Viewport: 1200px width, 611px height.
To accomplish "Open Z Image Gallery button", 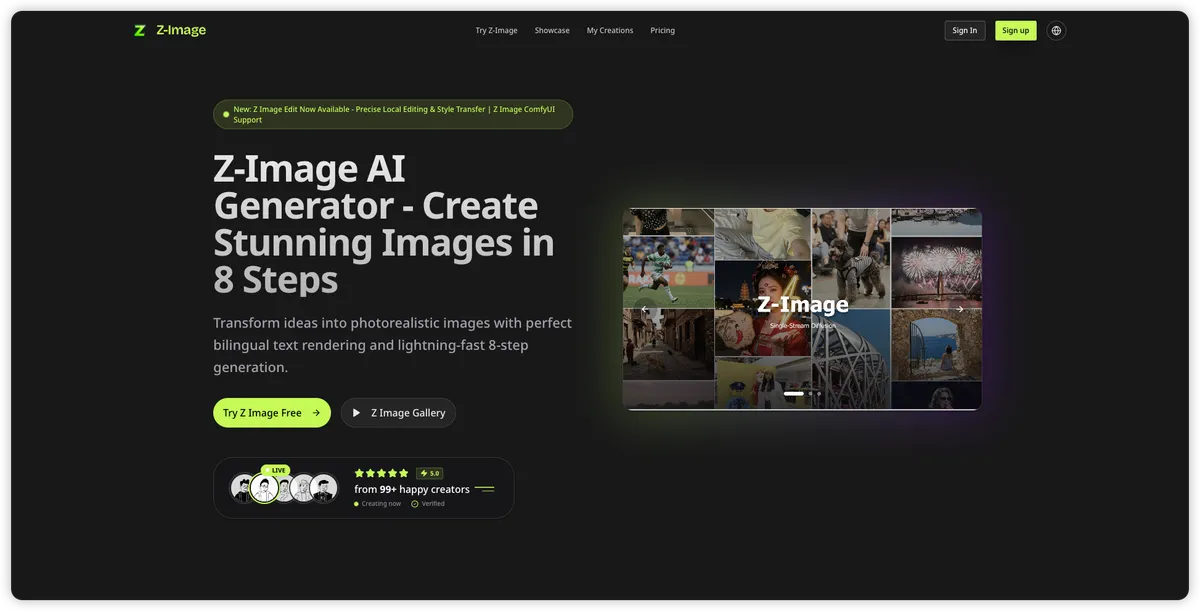I will pos(398,413).
